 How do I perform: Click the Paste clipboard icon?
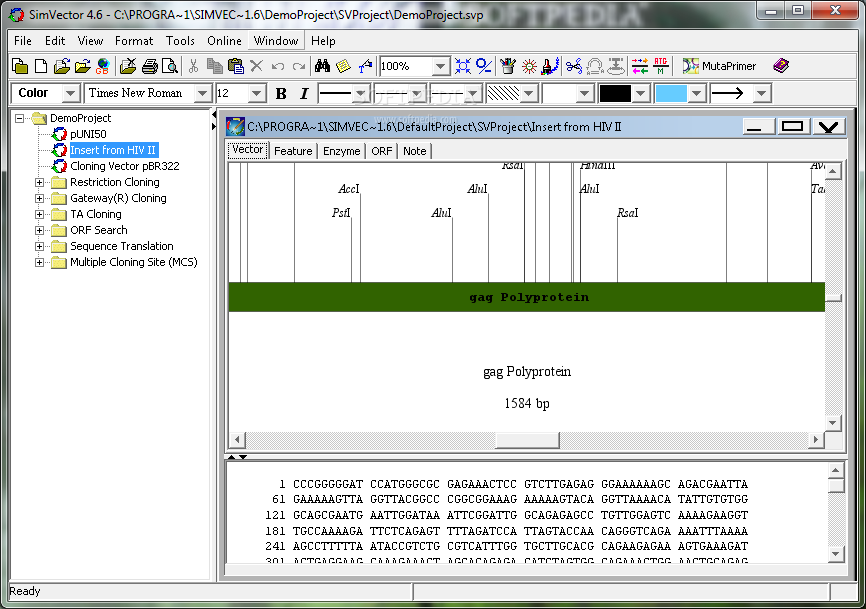(x=236, y=66)
